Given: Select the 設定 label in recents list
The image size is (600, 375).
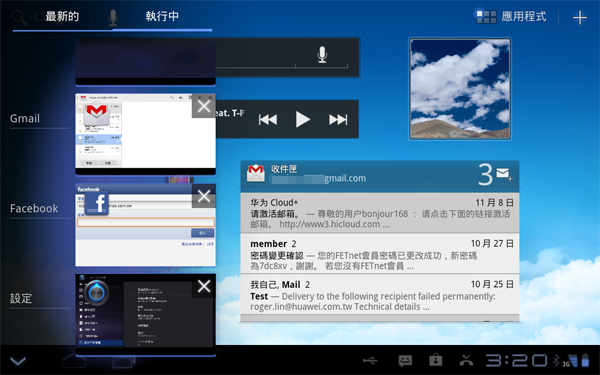Looking at the screenshot, I should (x=21, y=298).
